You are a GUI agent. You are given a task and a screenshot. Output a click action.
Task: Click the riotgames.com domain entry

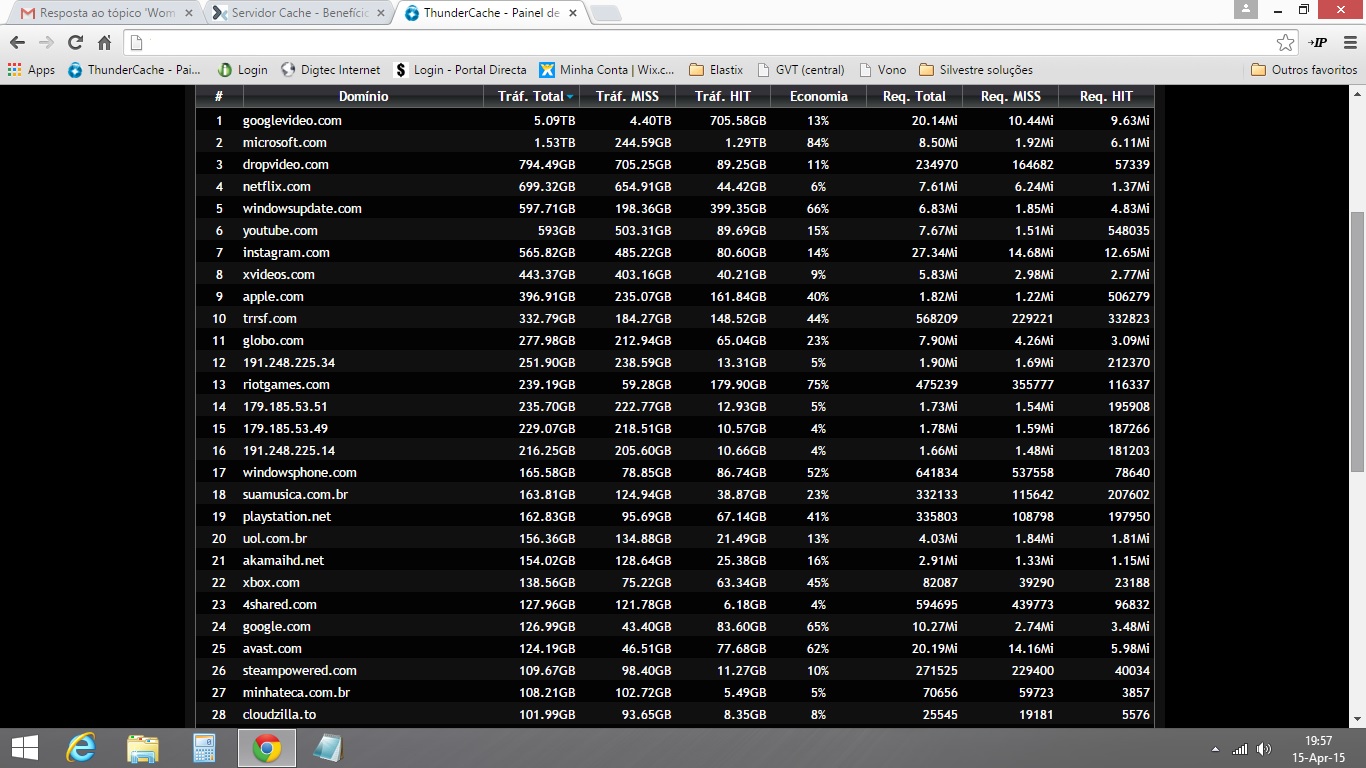(286, 385)
